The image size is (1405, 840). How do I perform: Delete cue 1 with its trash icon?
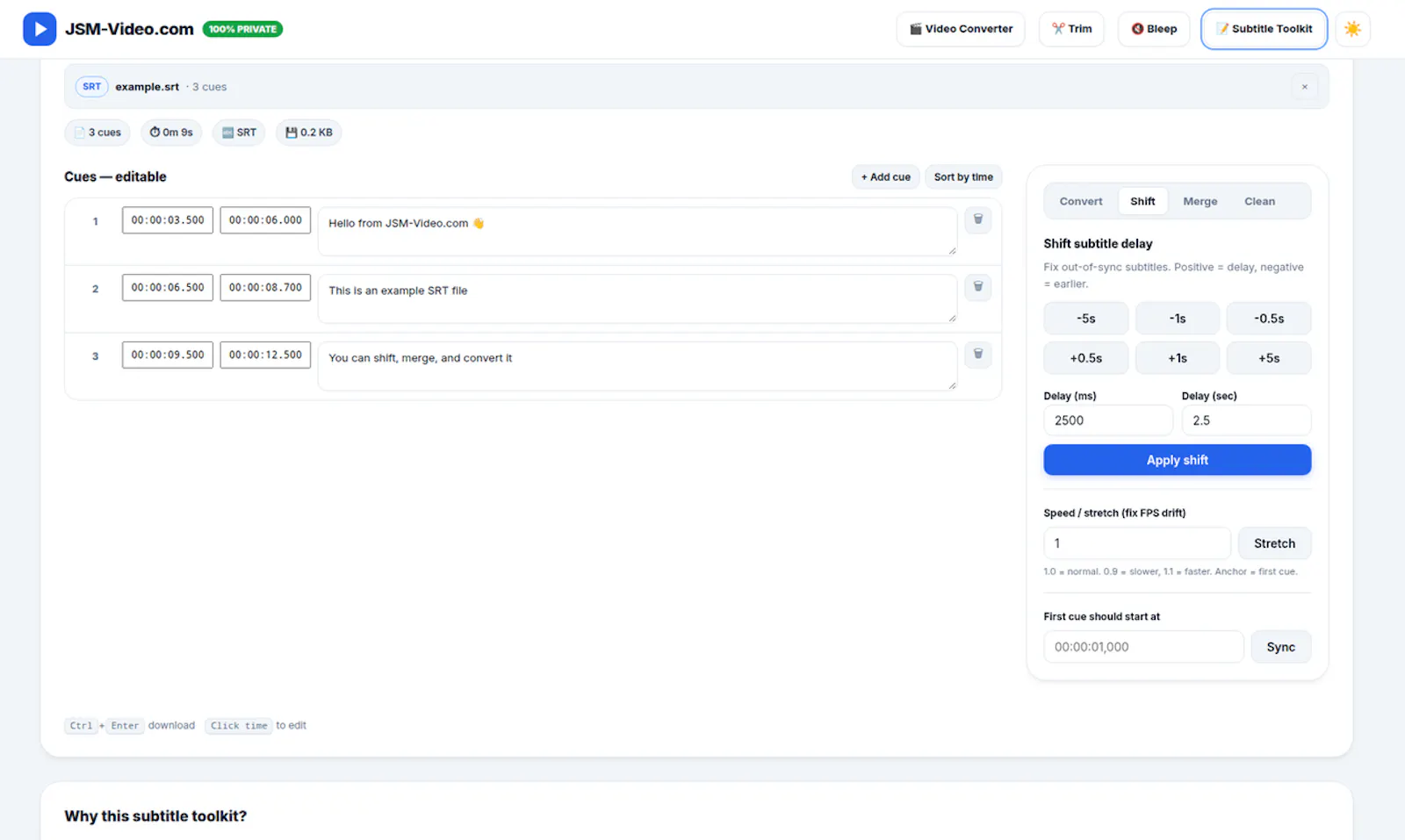coord(978,219)
